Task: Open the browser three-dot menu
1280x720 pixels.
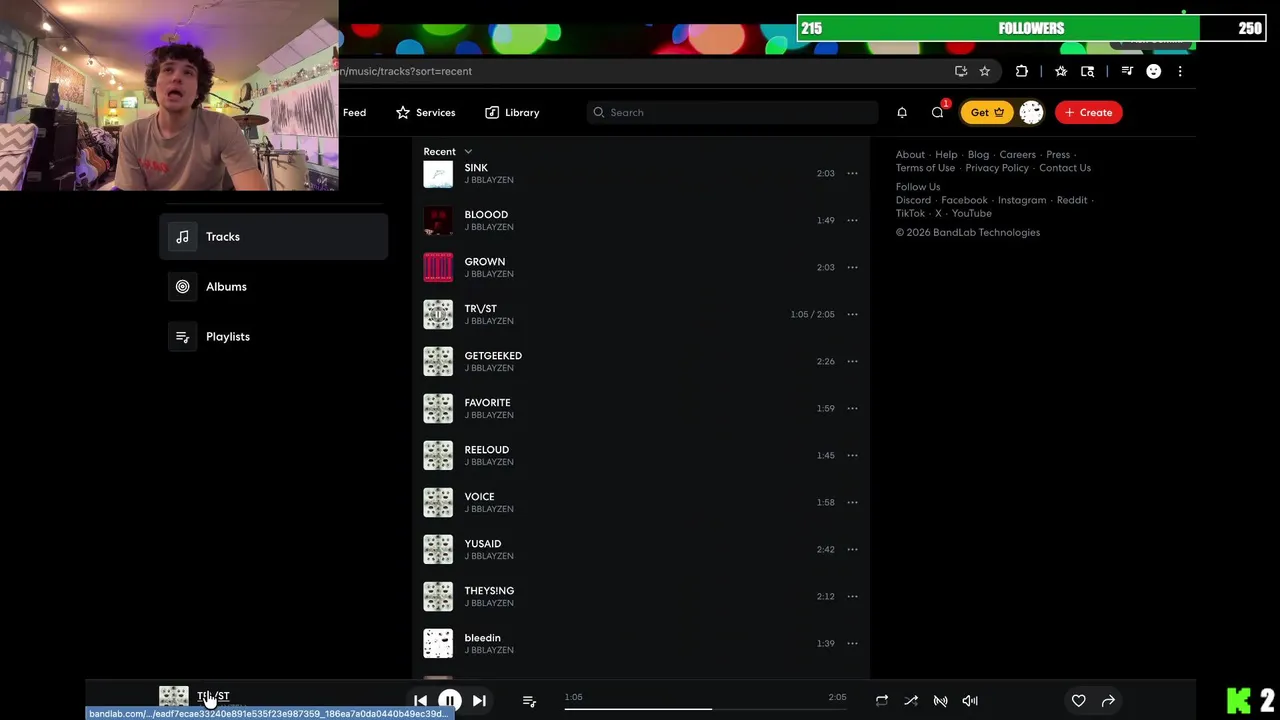Action: point(1180,72)
